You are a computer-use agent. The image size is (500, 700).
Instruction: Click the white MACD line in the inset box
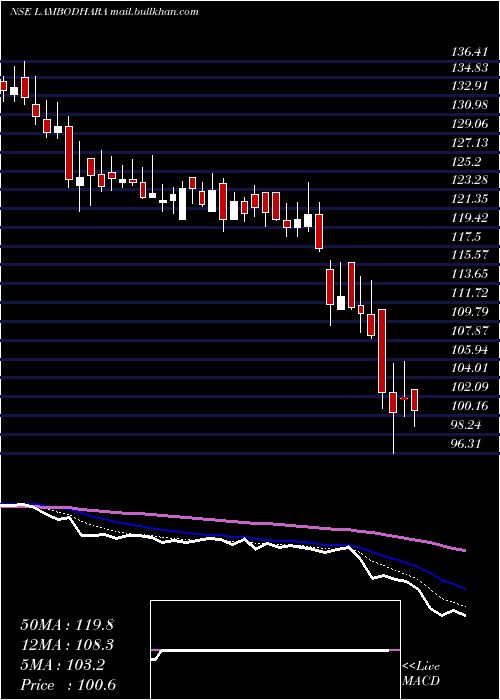tap(272, 650)
